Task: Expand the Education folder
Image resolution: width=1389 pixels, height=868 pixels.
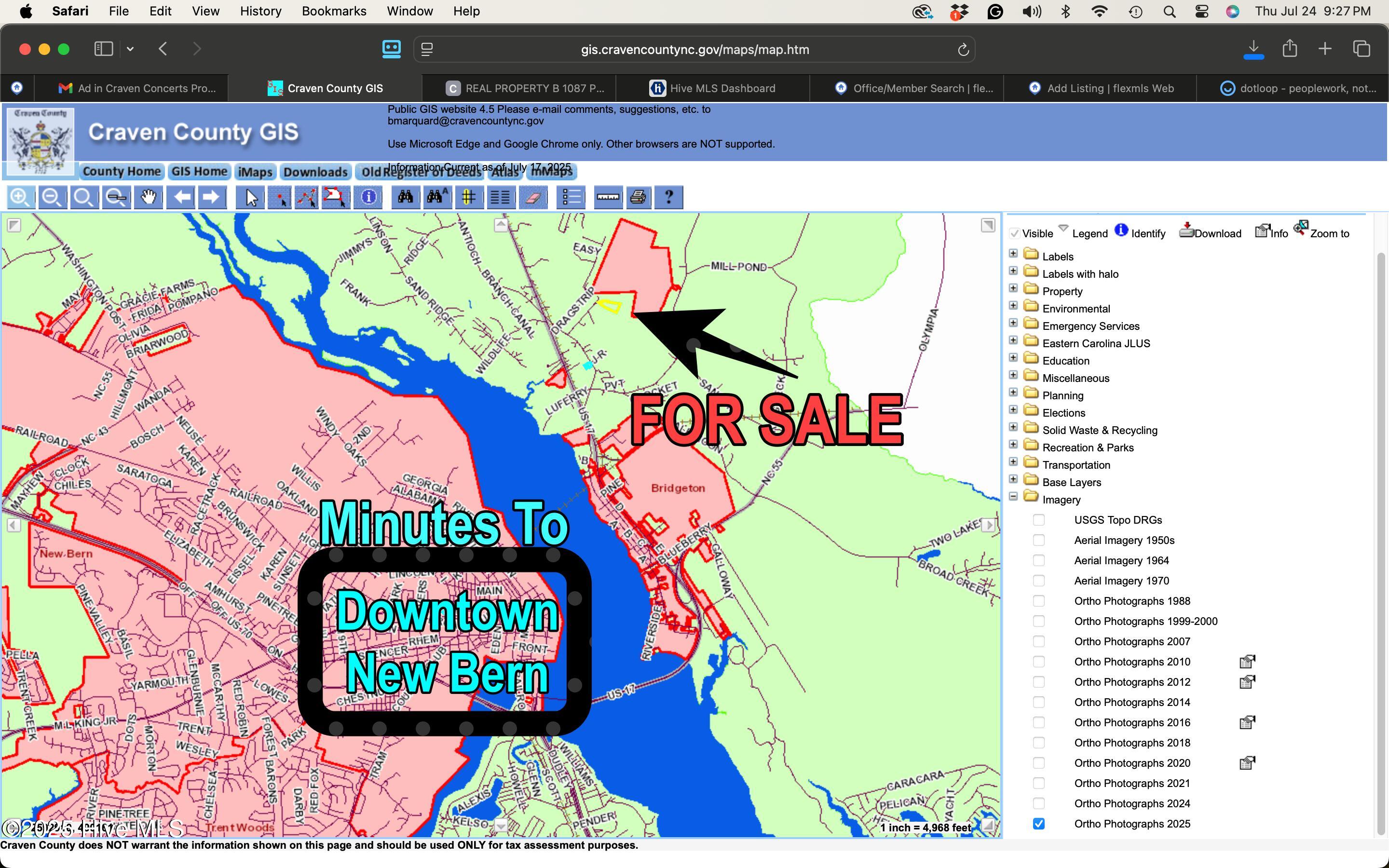Action: [x=1013, y=358]
